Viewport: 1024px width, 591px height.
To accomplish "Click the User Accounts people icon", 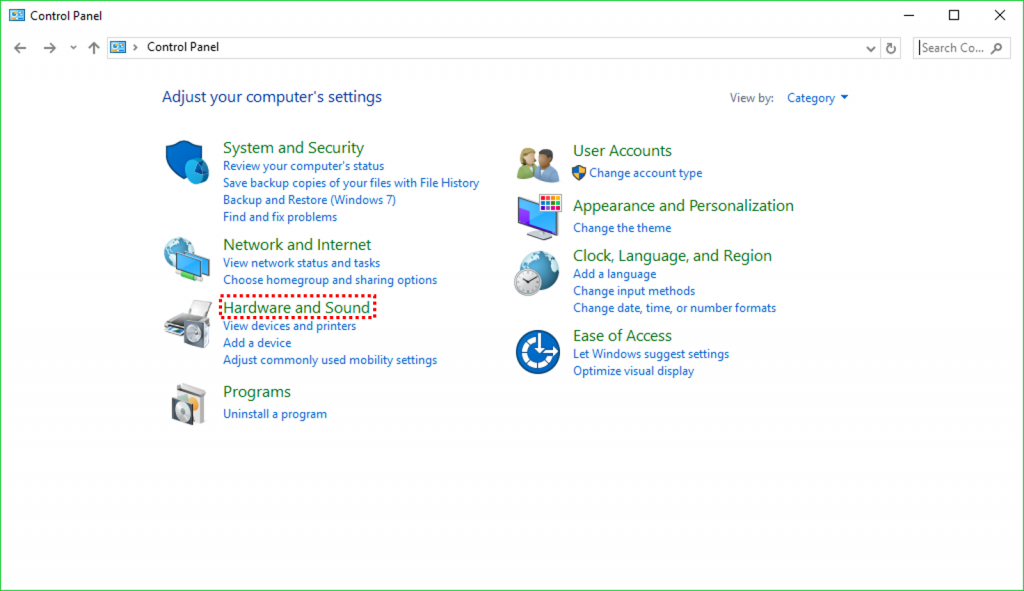I will 538,164.
